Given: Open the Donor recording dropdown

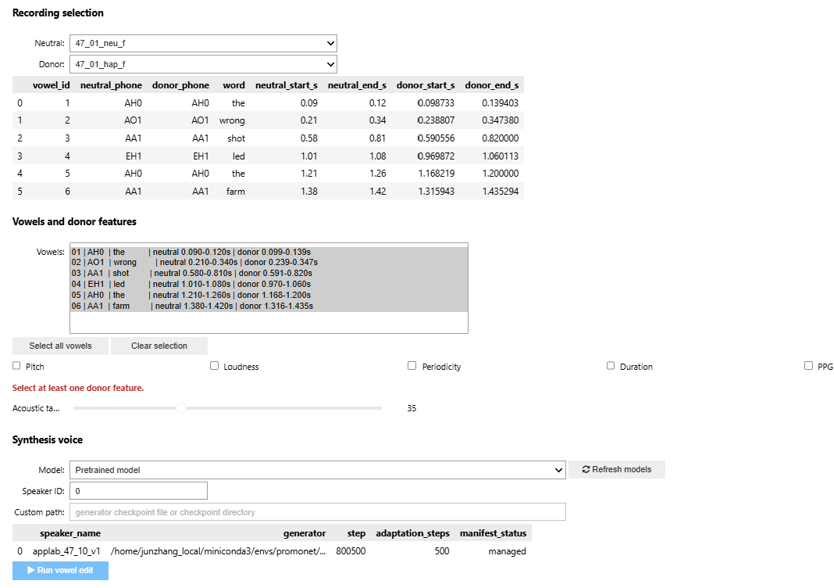Looking at the screenshot, I should point(203,64).
